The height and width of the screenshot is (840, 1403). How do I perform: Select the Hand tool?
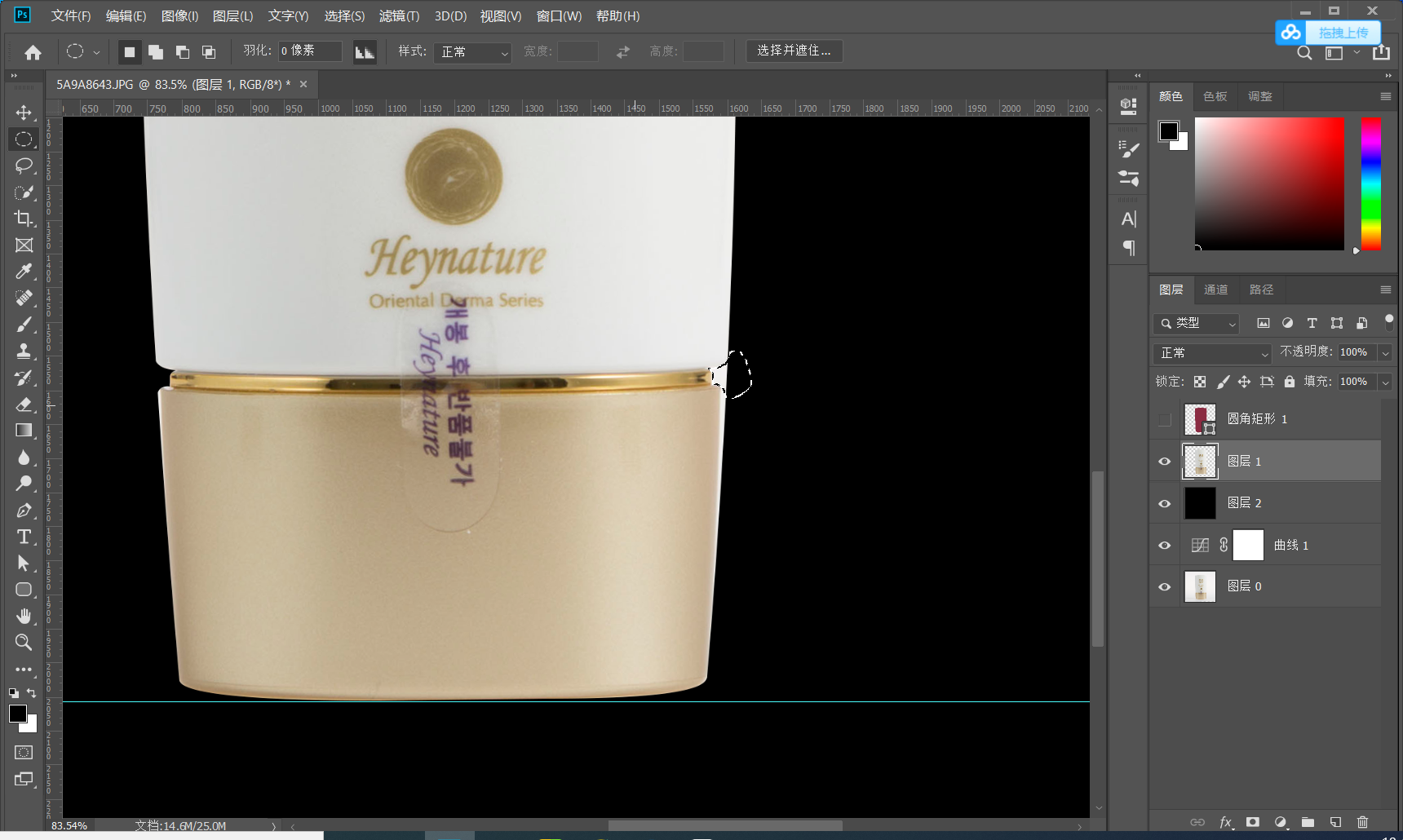click(24, 617)
